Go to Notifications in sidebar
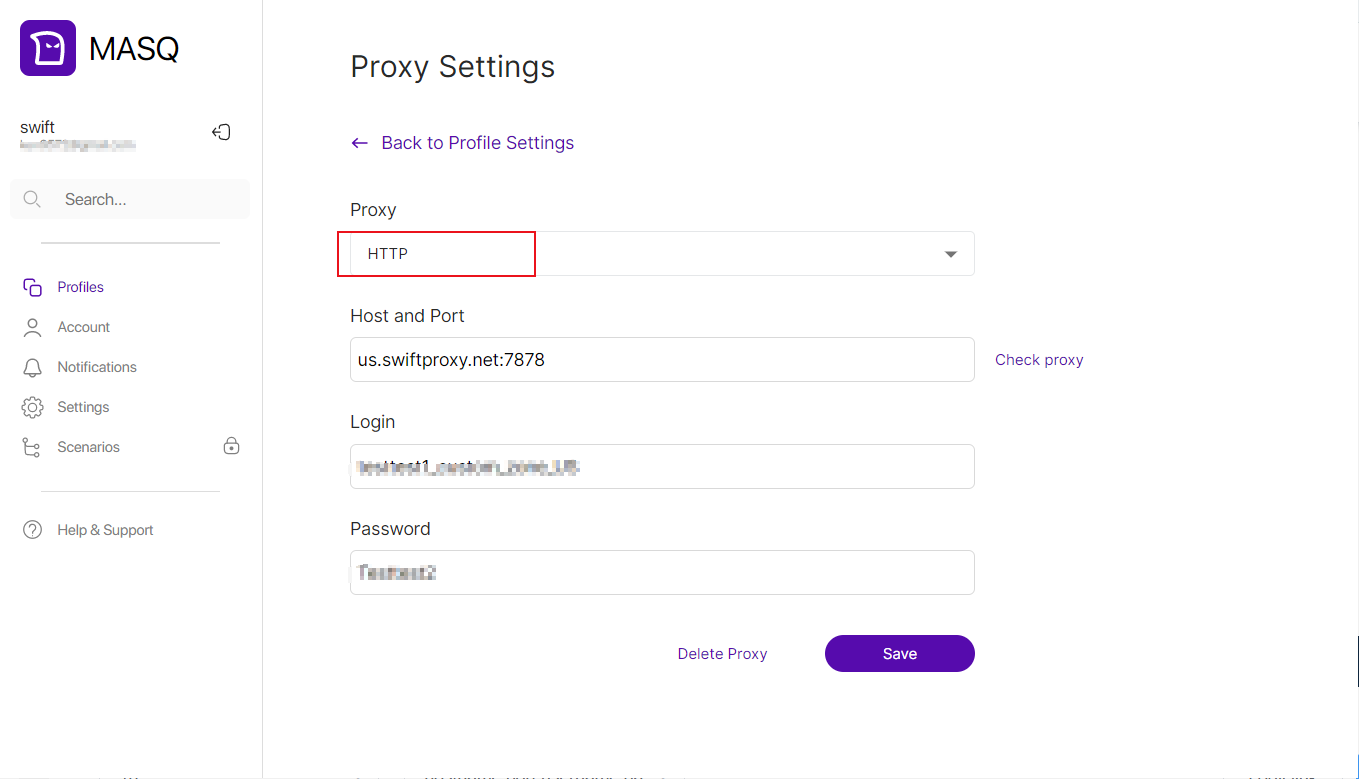The width and height of the screenshot is (1359, 779). pos(97,367)
